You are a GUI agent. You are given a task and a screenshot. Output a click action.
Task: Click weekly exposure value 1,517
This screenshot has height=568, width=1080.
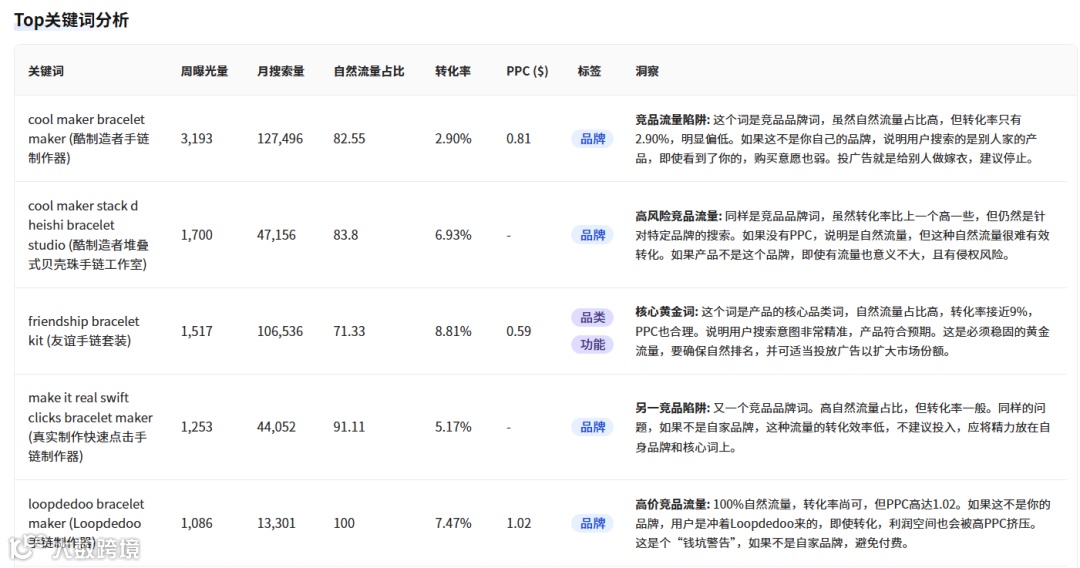click(196, 331)
